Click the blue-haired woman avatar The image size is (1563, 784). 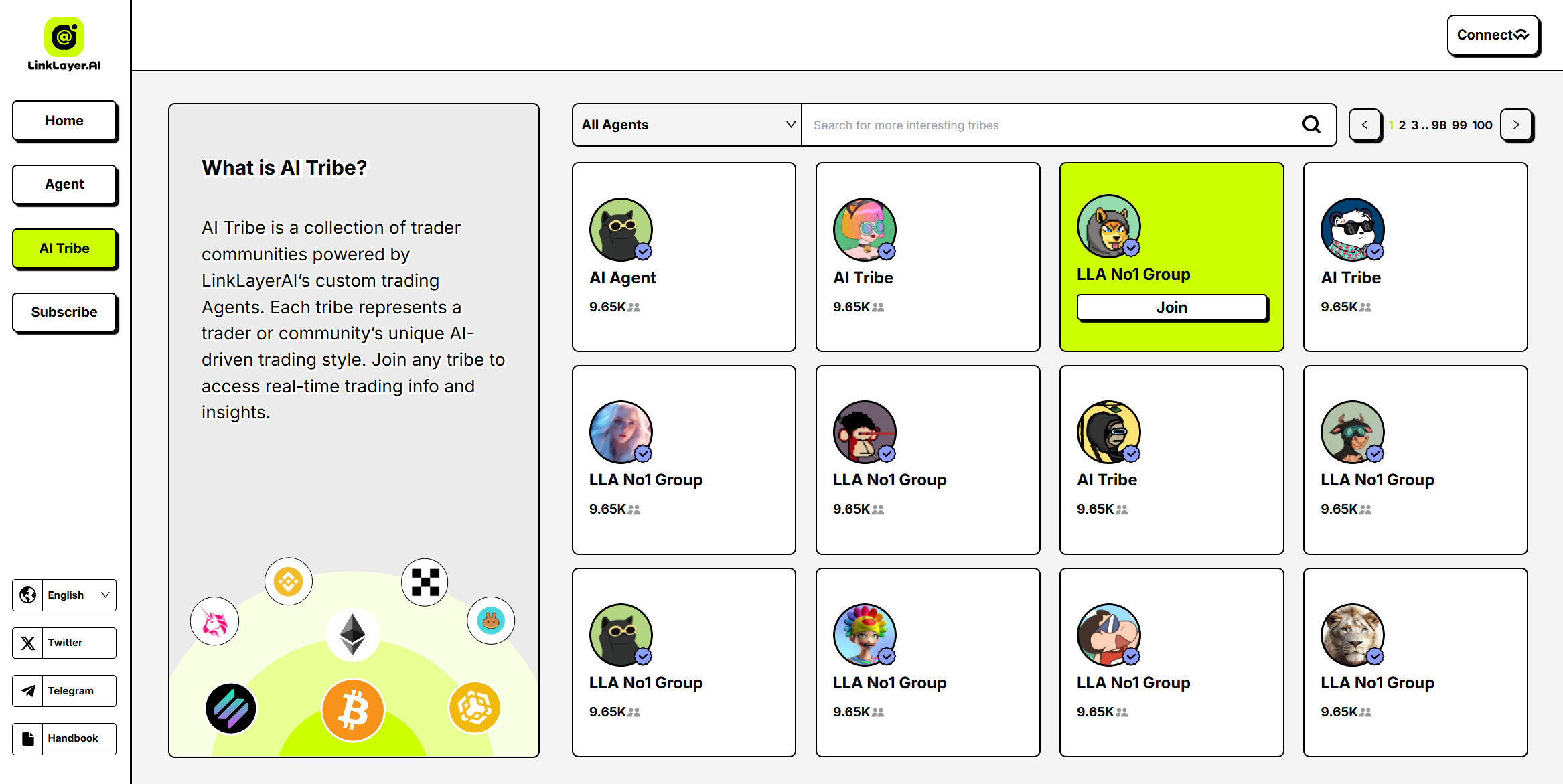(x=621, y=432)
